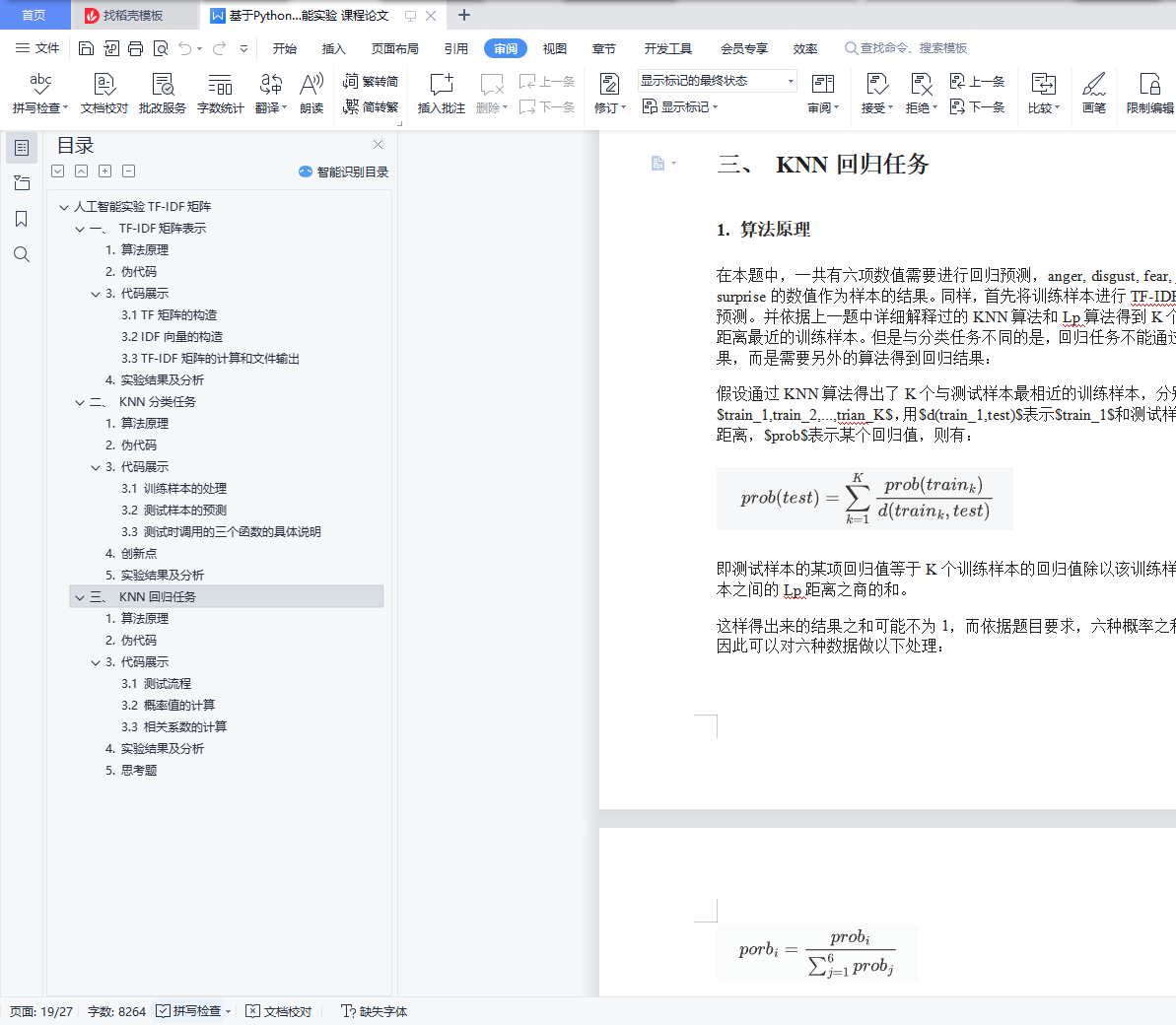Screen dimensions: 1176x1025
Task: Go to the 首页 home tab
Action: tap(34, 15)
